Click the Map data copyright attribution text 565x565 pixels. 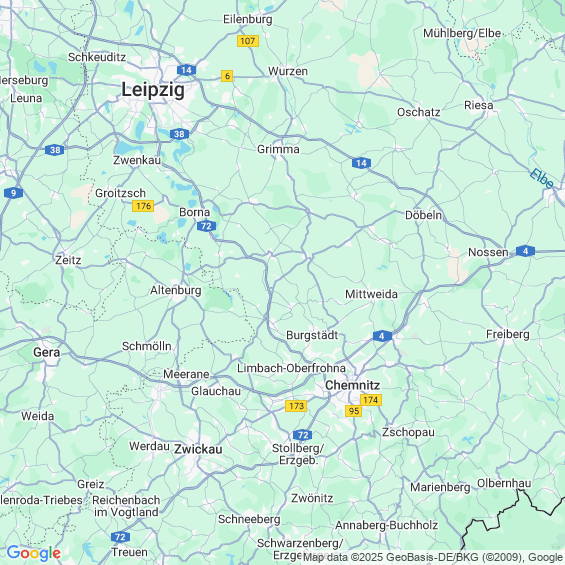click(433, 557)
